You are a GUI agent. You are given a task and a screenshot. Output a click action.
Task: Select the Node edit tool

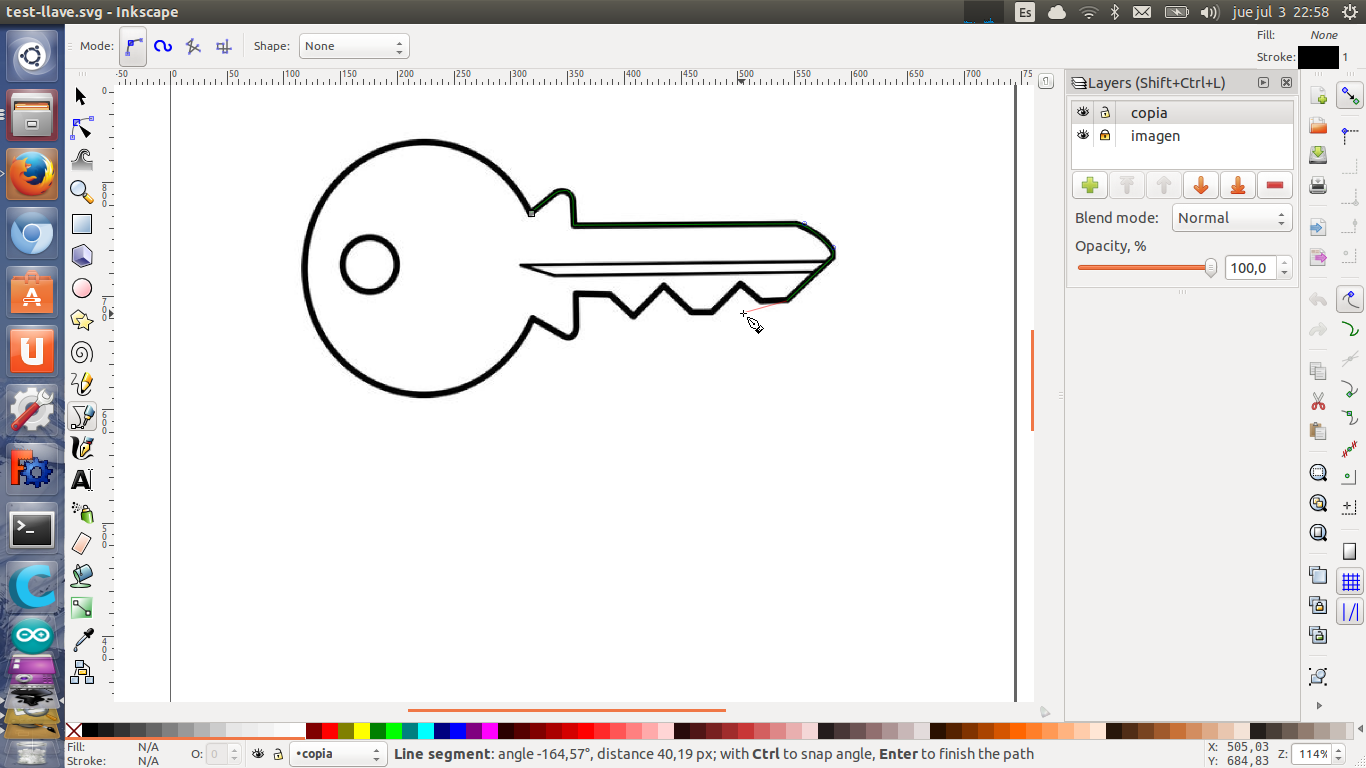tap(81, 128)
